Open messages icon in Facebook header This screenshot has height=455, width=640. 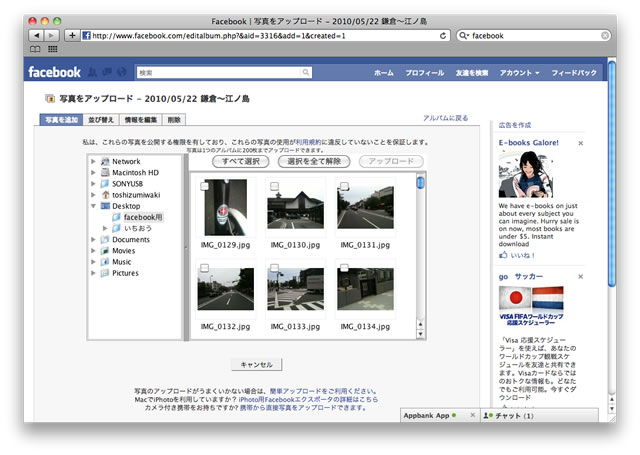[107, 72]
